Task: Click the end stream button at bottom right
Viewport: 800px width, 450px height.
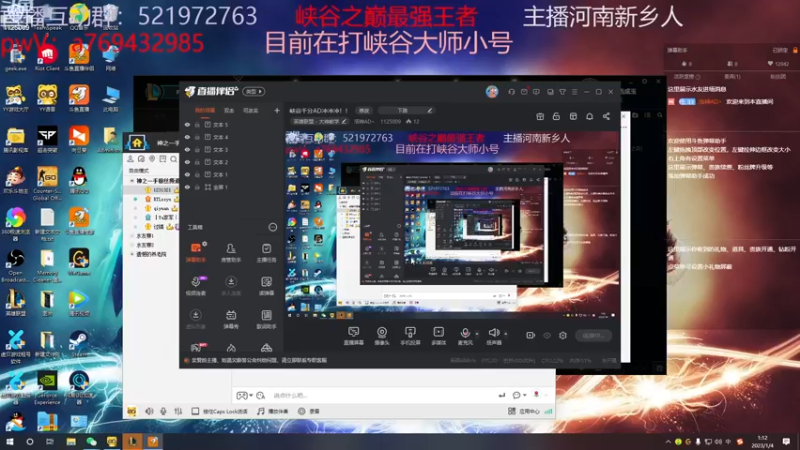Action: coord(594,336)
